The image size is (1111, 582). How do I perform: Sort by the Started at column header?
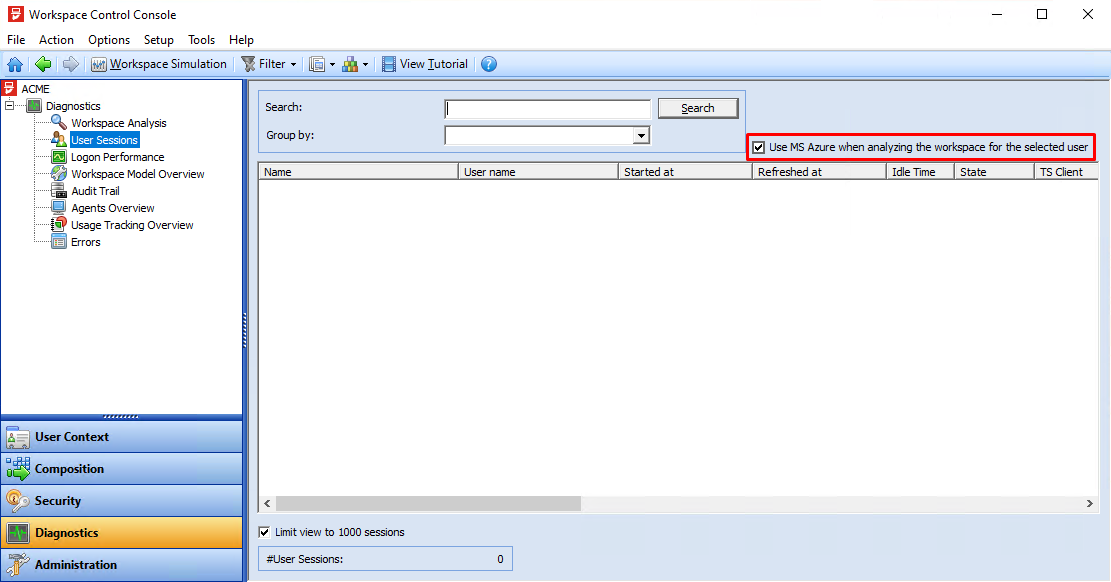tap(685, 172)
